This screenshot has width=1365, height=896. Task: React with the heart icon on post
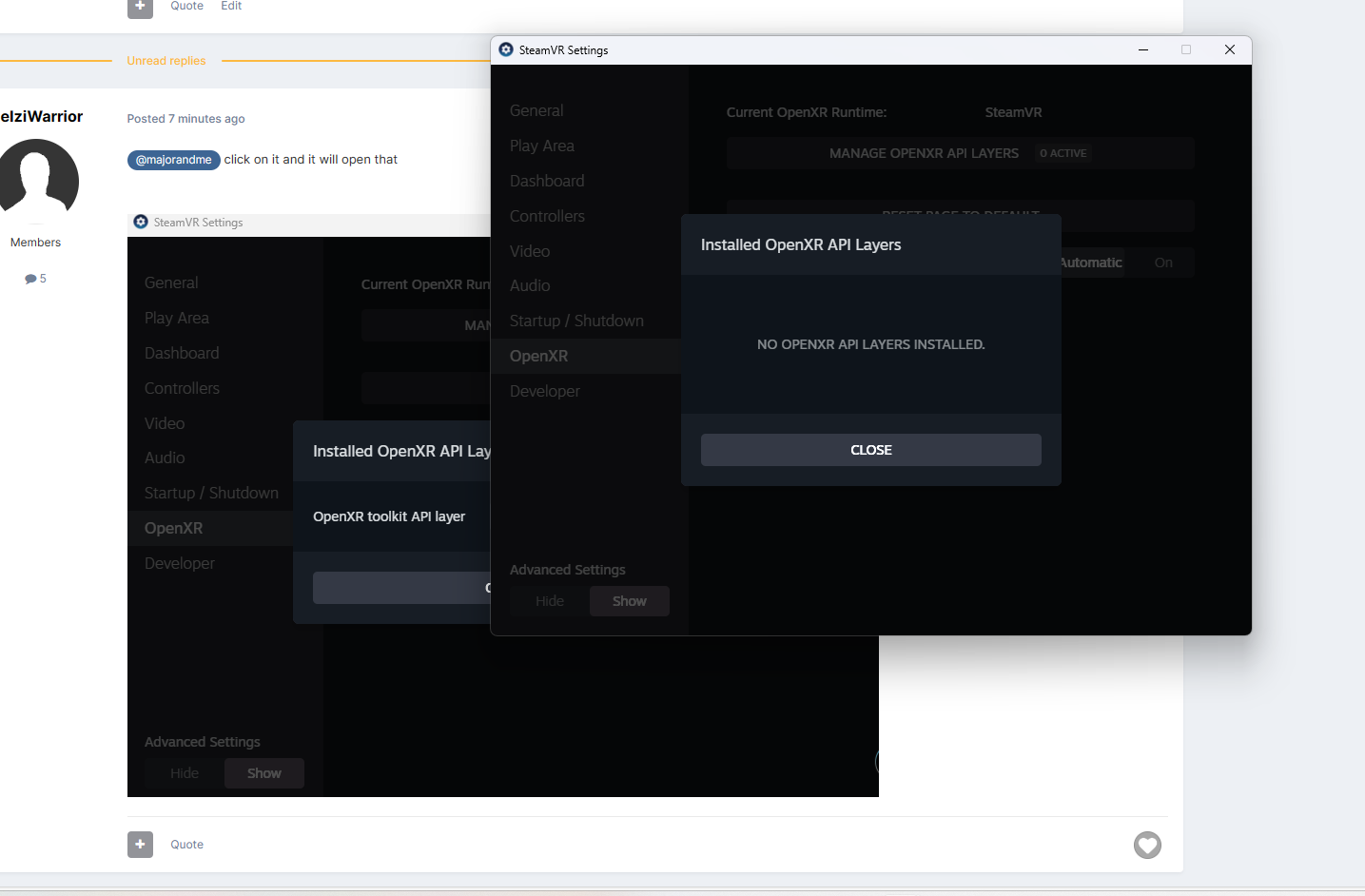click(x=1147, y=845)
